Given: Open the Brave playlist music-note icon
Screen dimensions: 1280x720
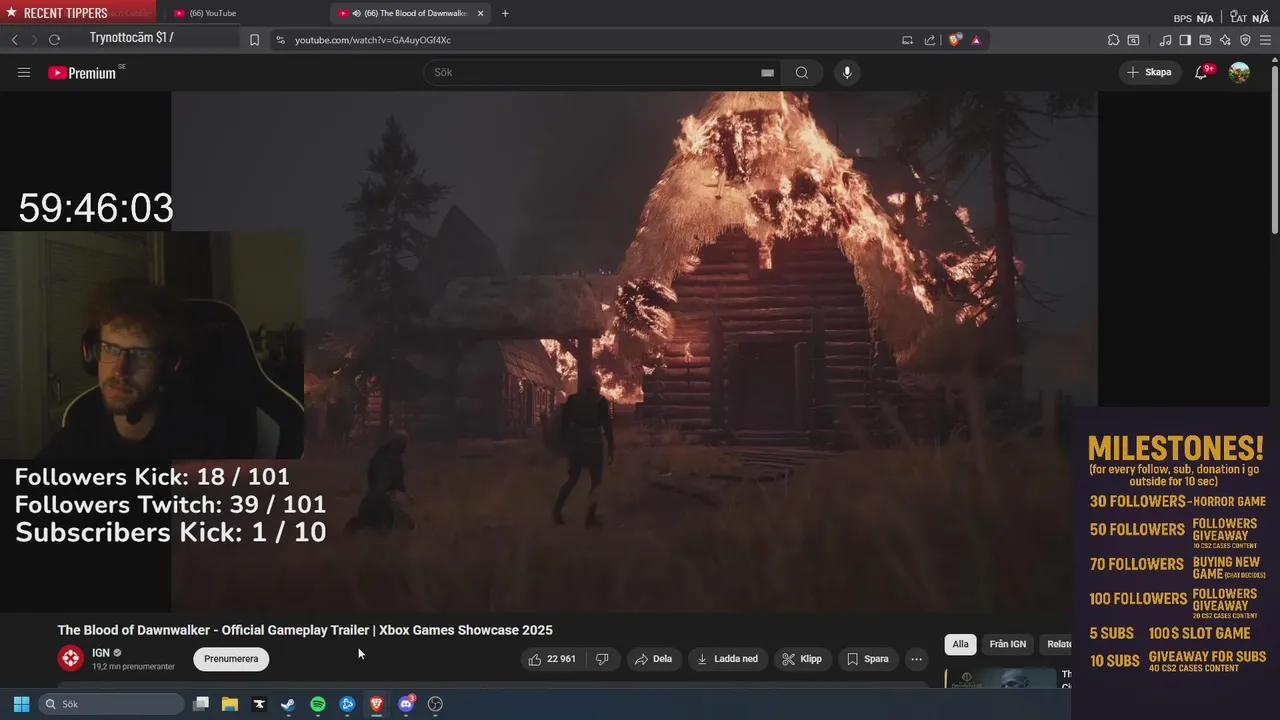Looking at the screenshot, I should coord(1165,40).
